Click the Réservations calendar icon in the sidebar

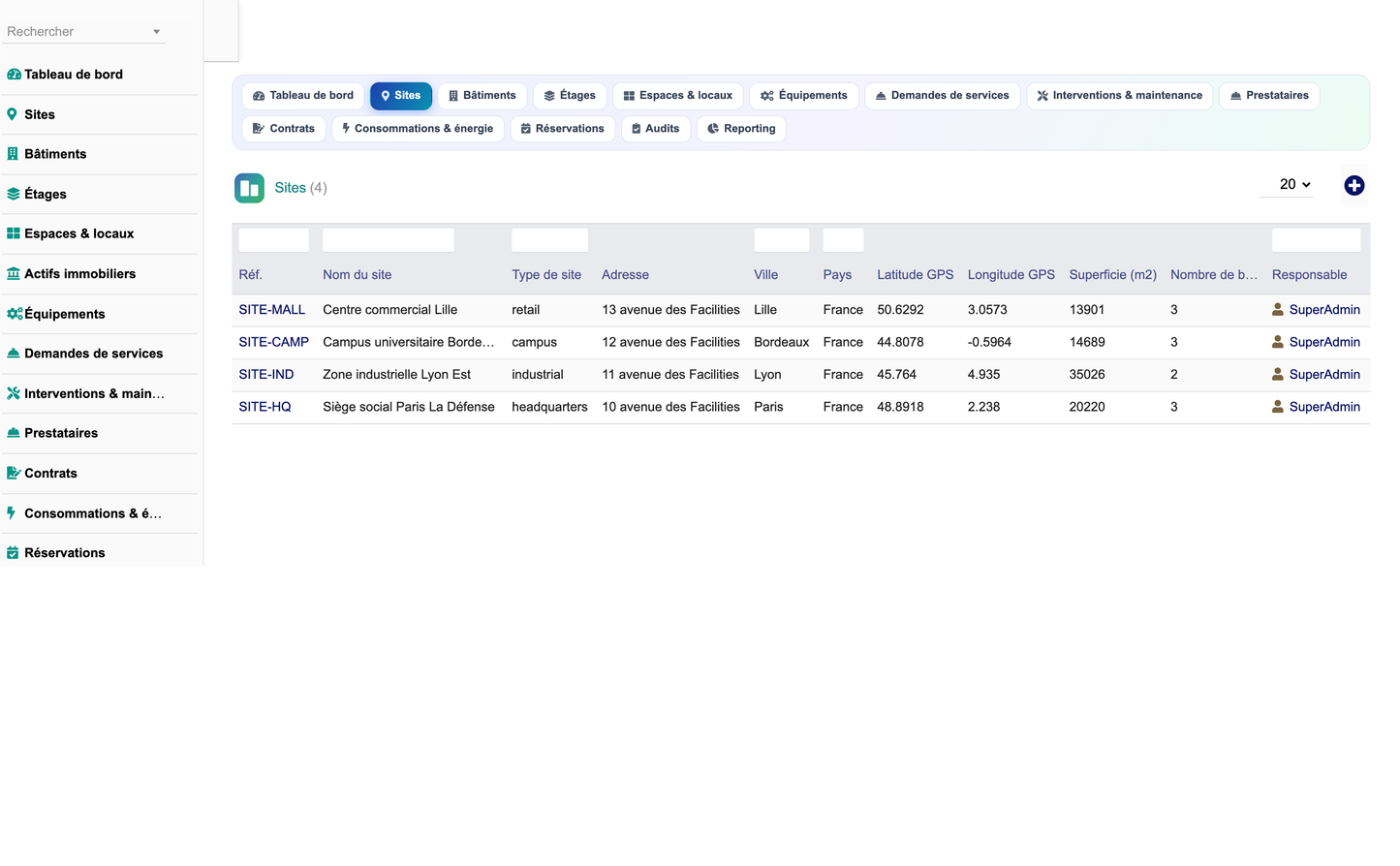point(13,553)
